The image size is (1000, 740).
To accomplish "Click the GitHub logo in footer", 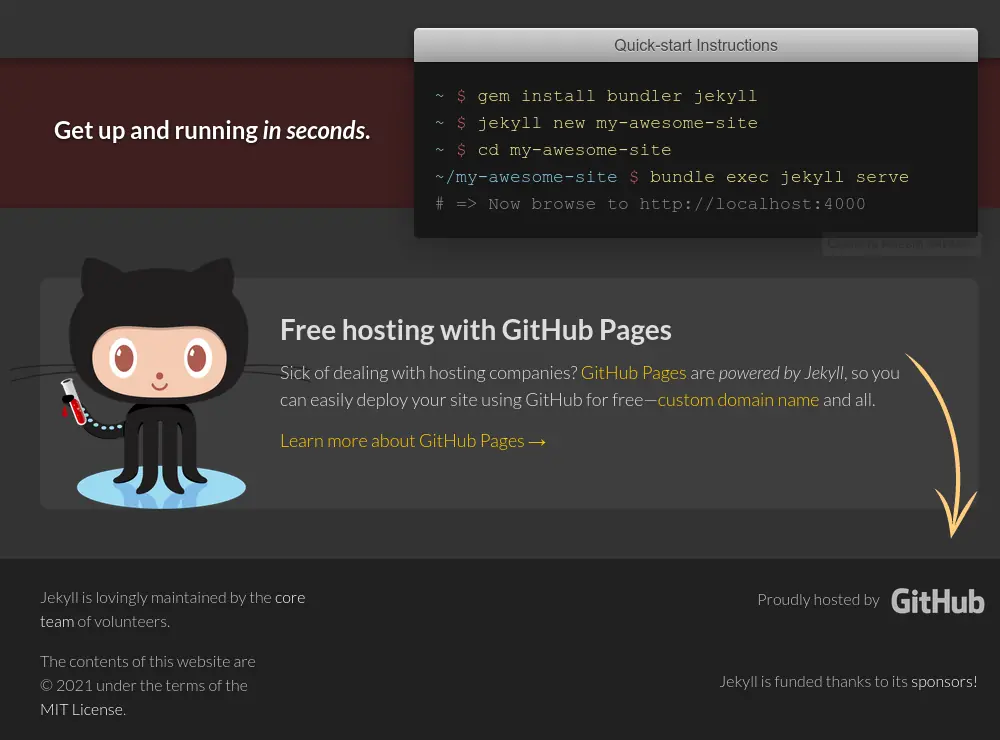I will coord(938,602).
